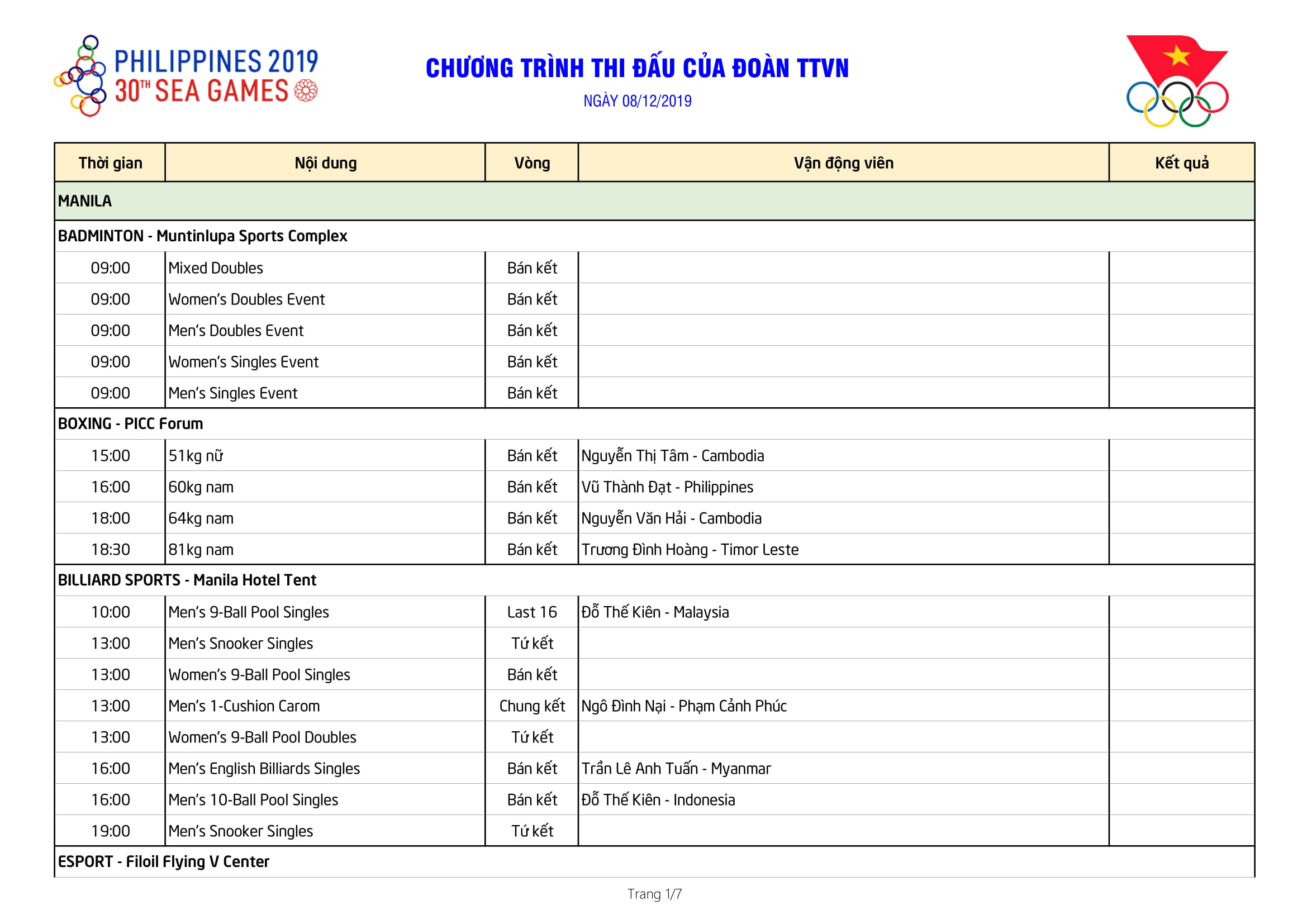Click the ESPORT - Filoil Flying V Center heading
This screenshot has width=1307, height=924.
163,862
